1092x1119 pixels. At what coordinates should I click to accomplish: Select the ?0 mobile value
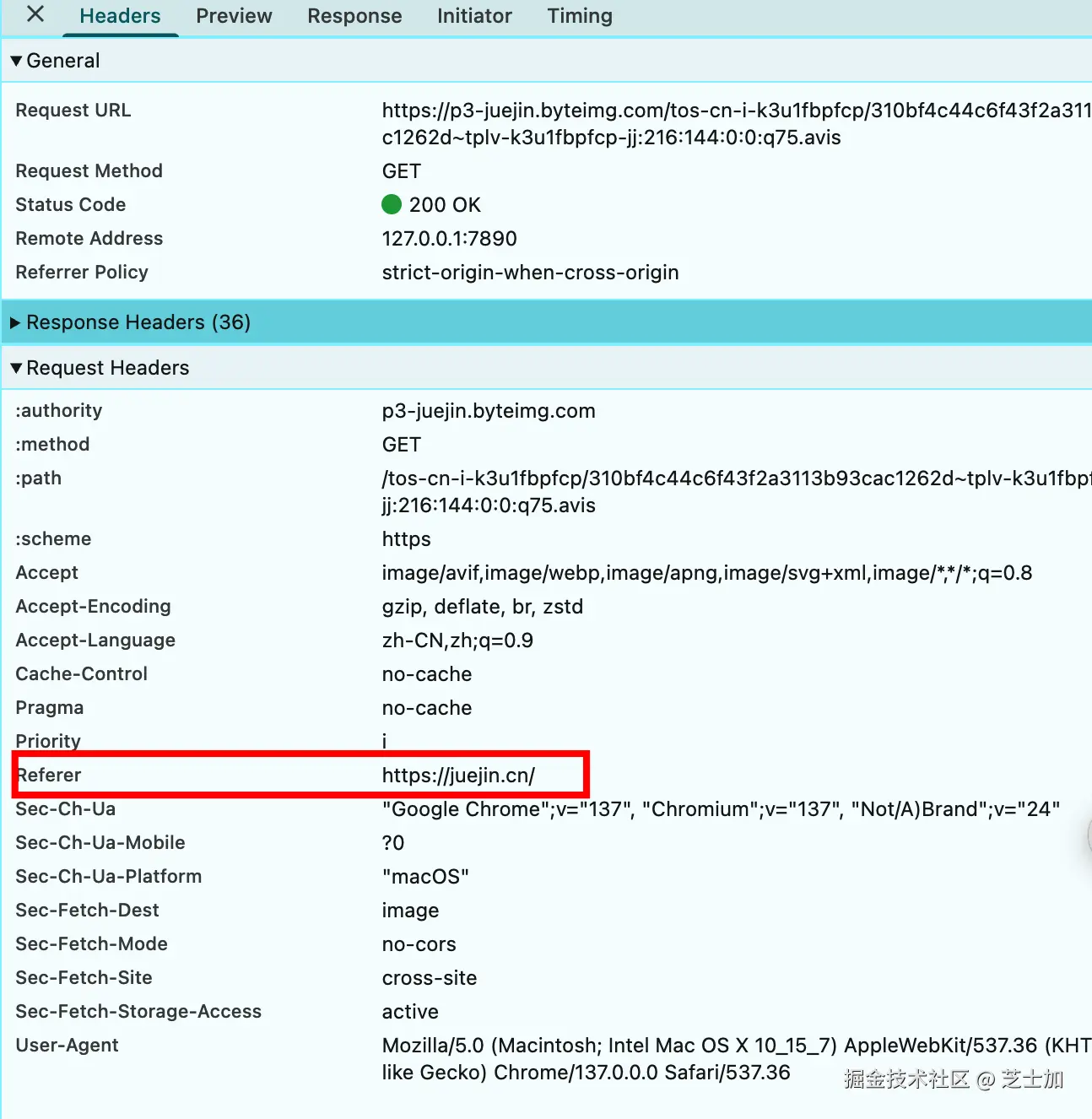pyautogui.click(x=393, y=843)
